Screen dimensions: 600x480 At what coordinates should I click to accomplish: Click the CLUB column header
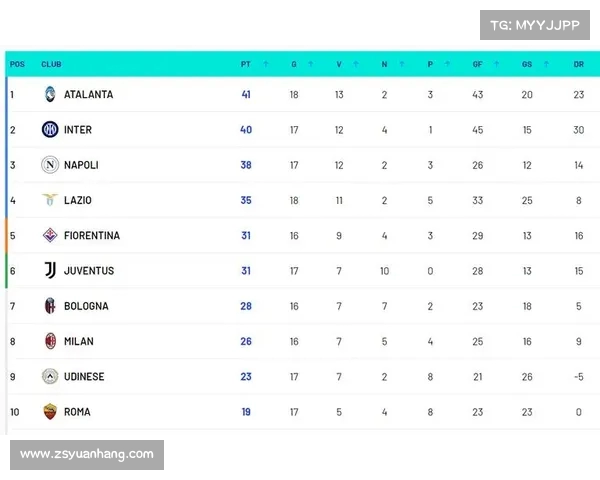(51, 64)
